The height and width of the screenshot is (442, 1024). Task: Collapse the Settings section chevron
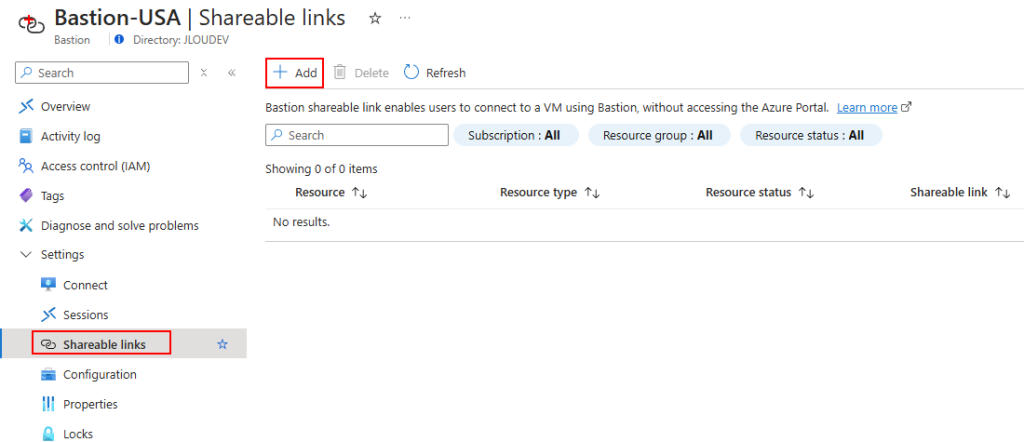coord(26,255)
